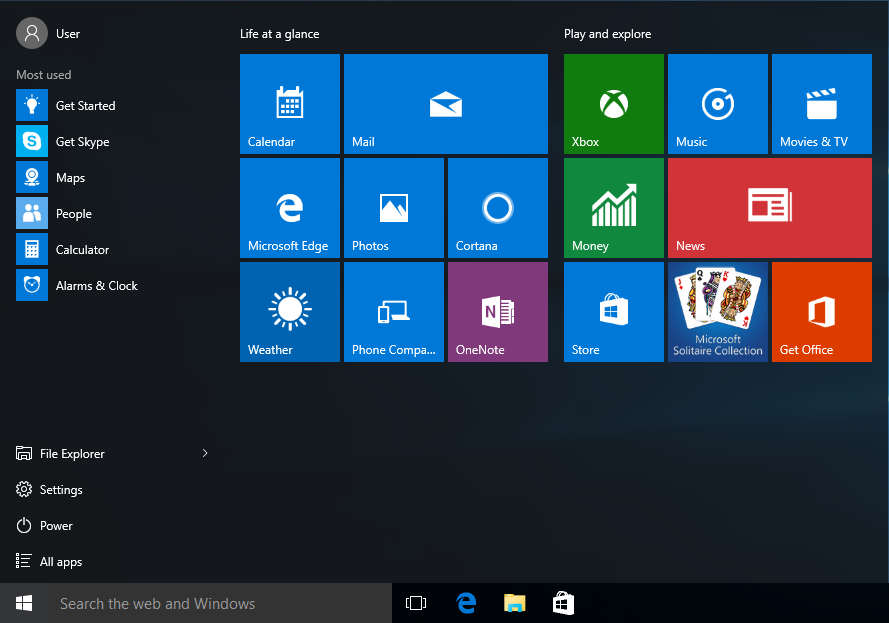Select Calculator in Most used list
This screenshot has height=623, width=889.
(x=82, y=250)
